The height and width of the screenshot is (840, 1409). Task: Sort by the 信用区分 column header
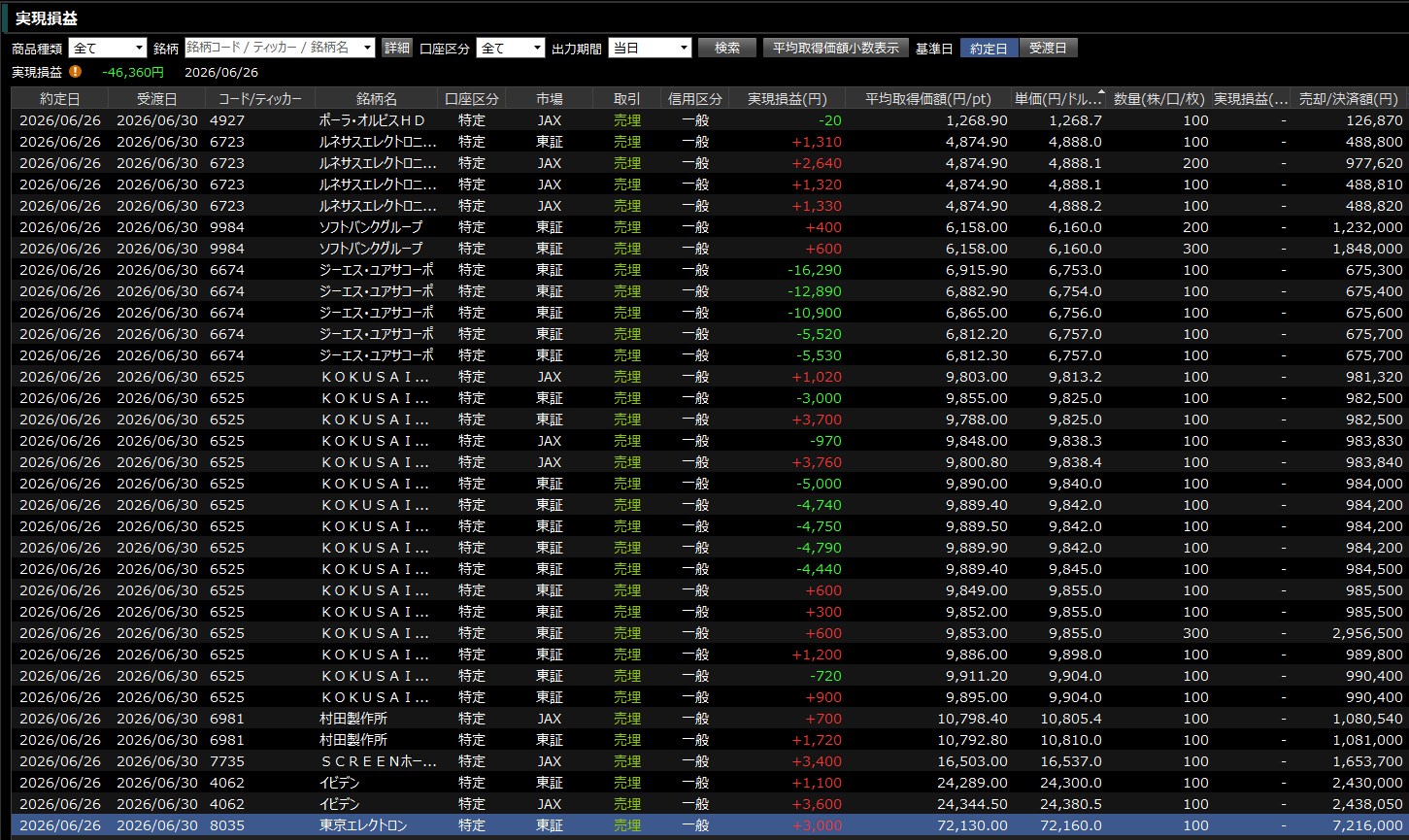695,98
